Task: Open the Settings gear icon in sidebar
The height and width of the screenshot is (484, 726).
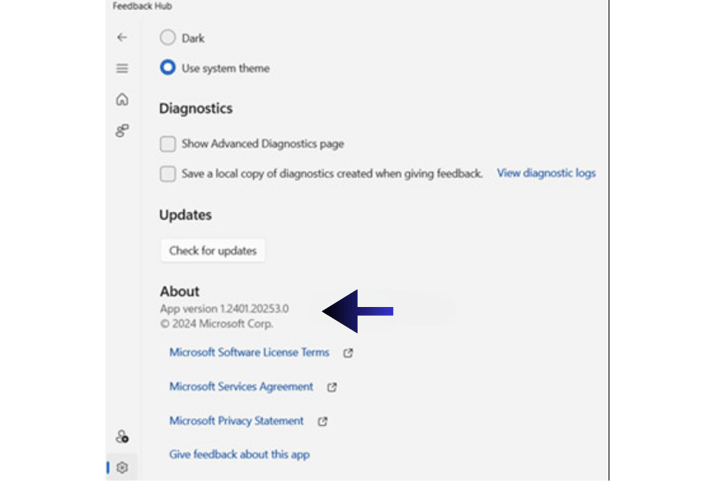Action: (x=122, y=468)
